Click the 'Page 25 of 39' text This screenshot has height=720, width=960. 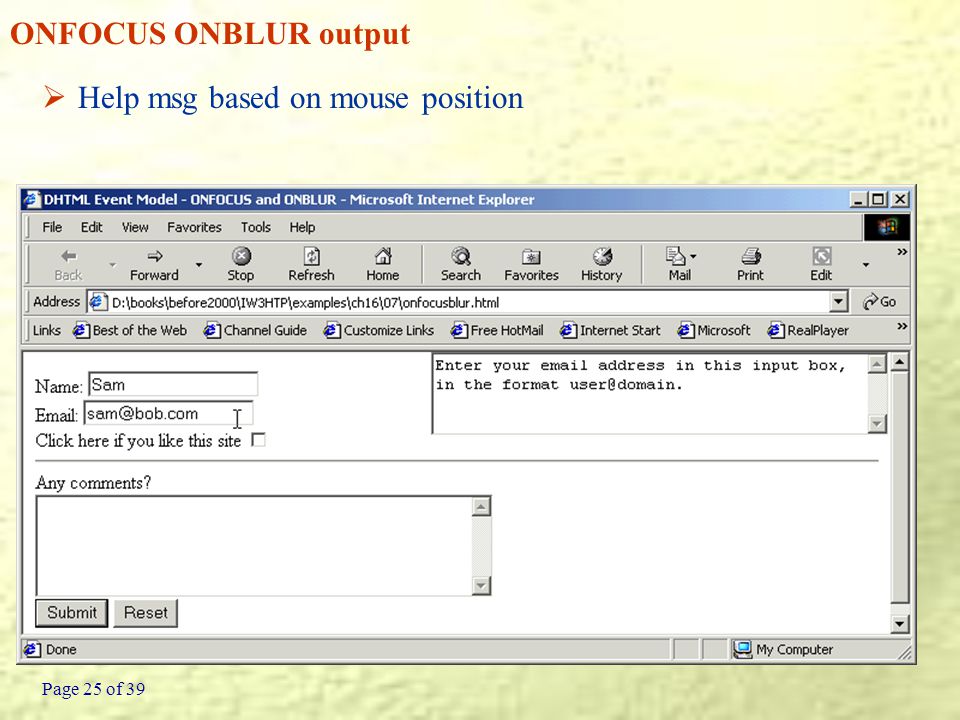93,689
